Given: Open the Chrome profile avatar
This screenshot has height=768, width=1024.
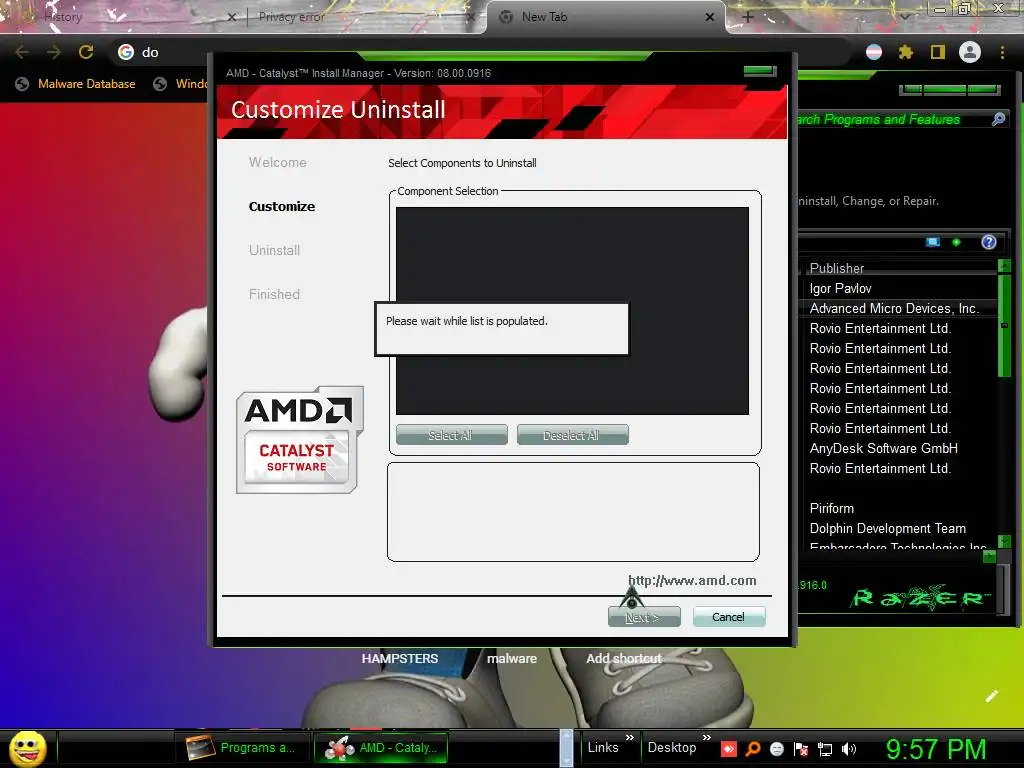Looking at the screenshot, I should click(970, 52).
